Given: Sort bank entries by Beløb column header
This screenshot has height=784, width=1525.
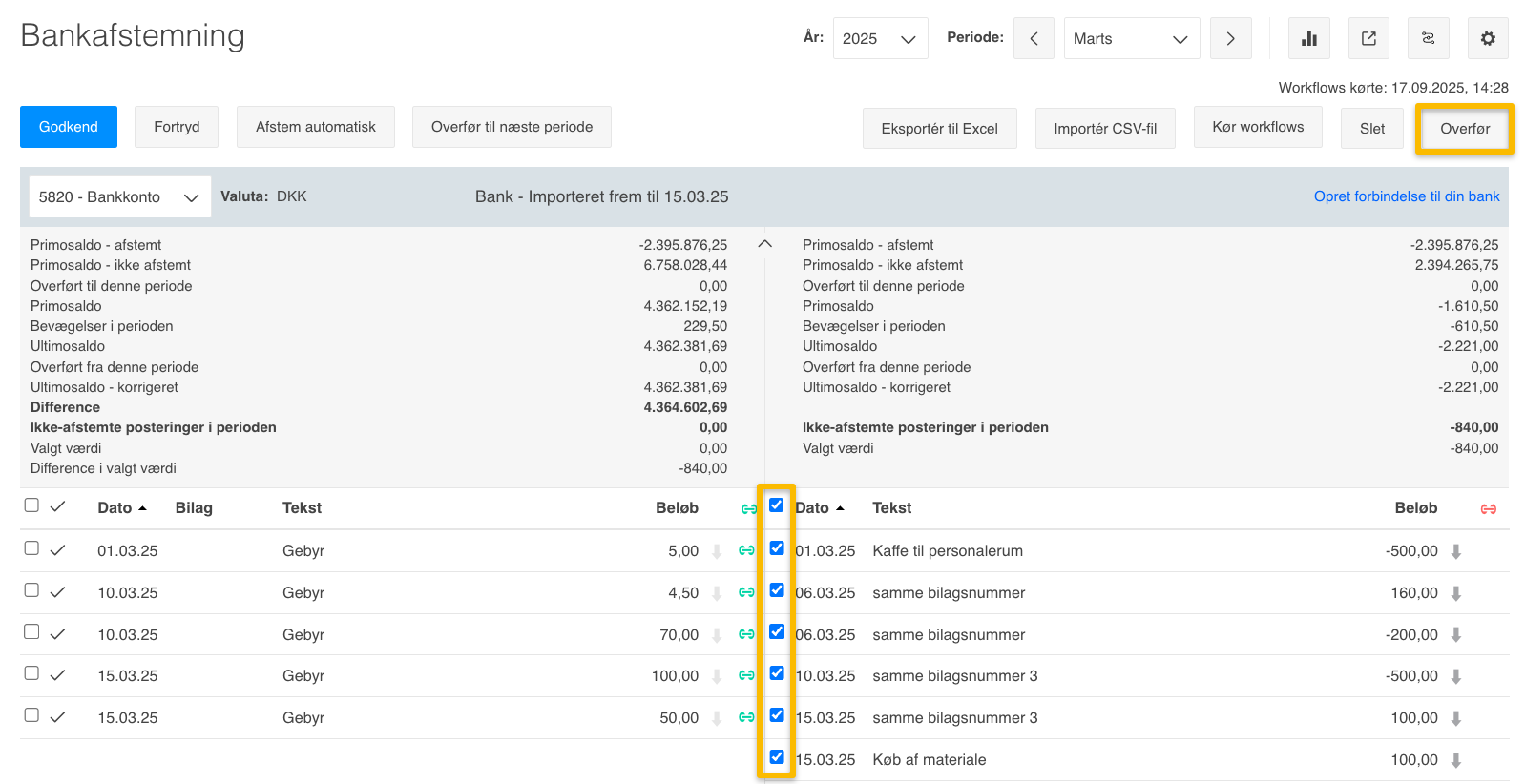Looking at the screenshot, I should point(1415,508).
